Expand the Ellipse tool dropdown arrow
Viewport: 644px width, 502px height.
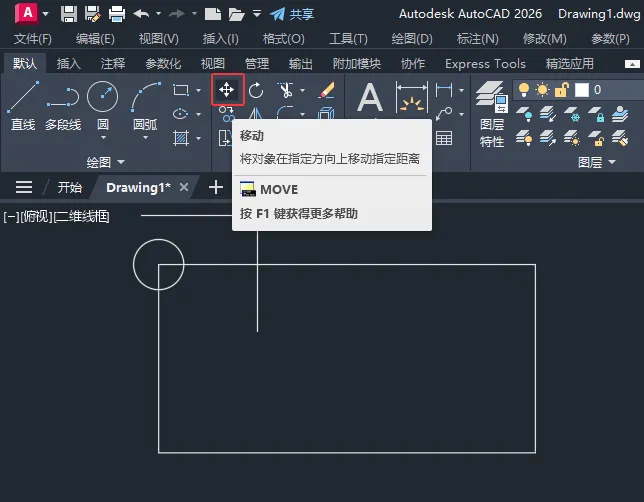pos(198,114)
